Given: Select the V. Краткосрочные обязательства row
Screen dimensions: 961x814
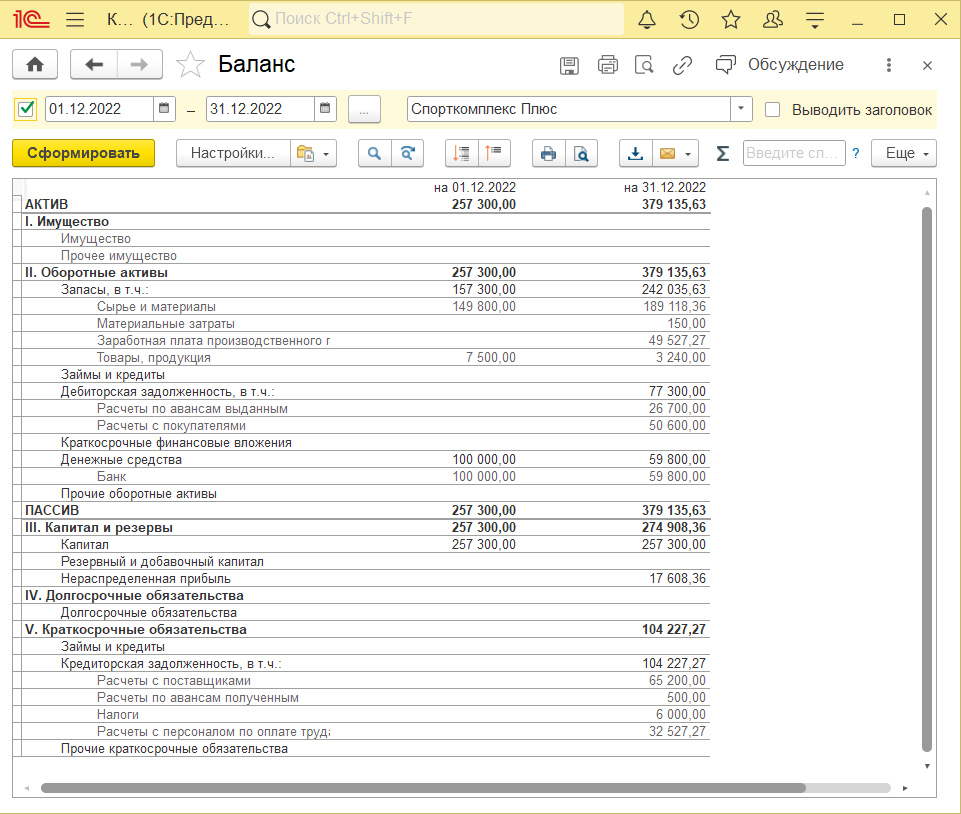Looking at the screenshot, I should (366, 630).
